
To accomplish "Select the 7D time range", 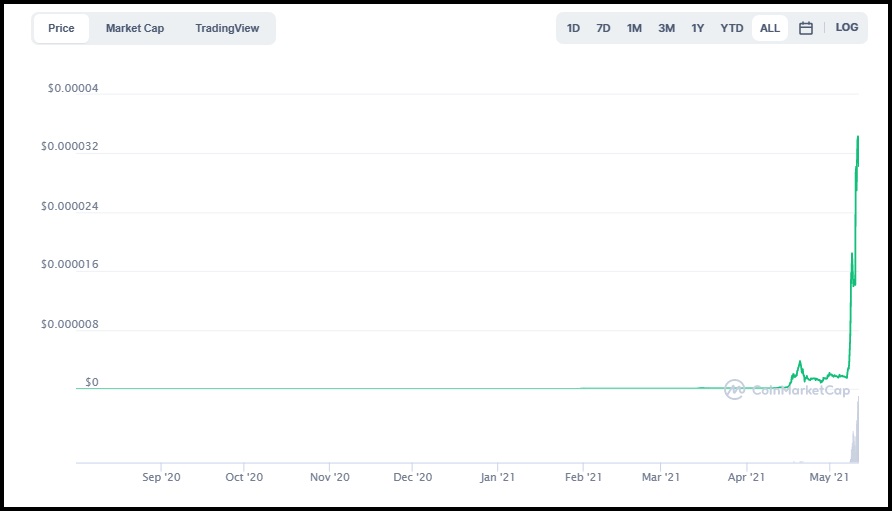I will [603, 28].
